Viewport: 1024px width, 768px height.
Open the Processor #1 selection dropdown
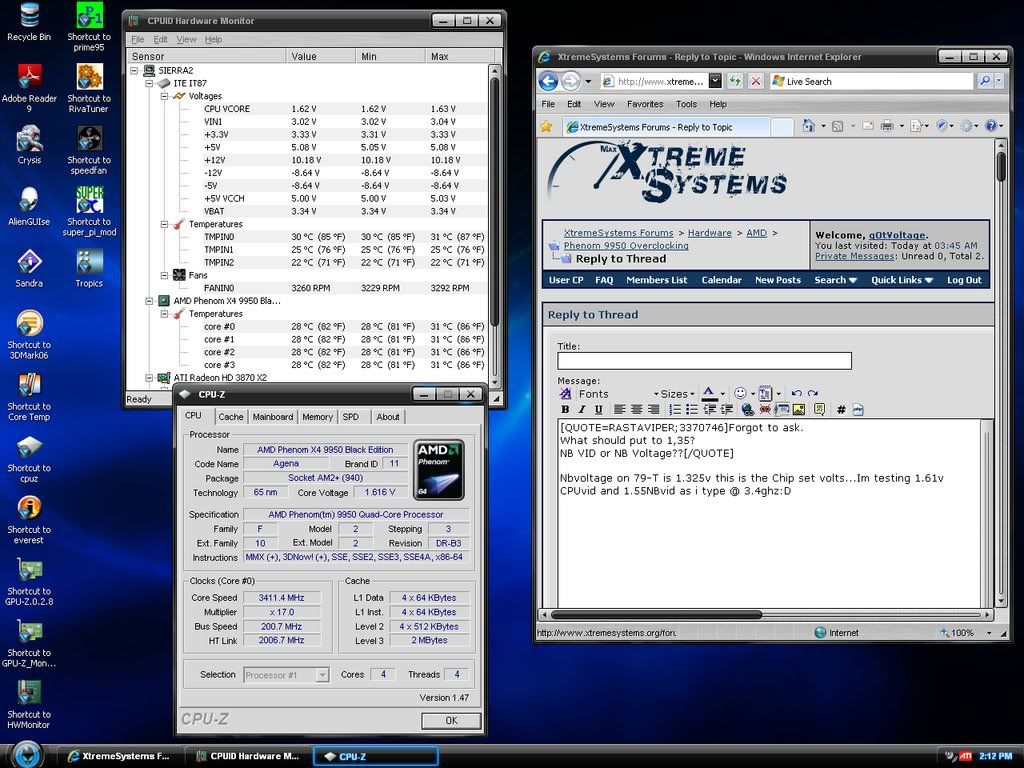(x=322, y=675)
